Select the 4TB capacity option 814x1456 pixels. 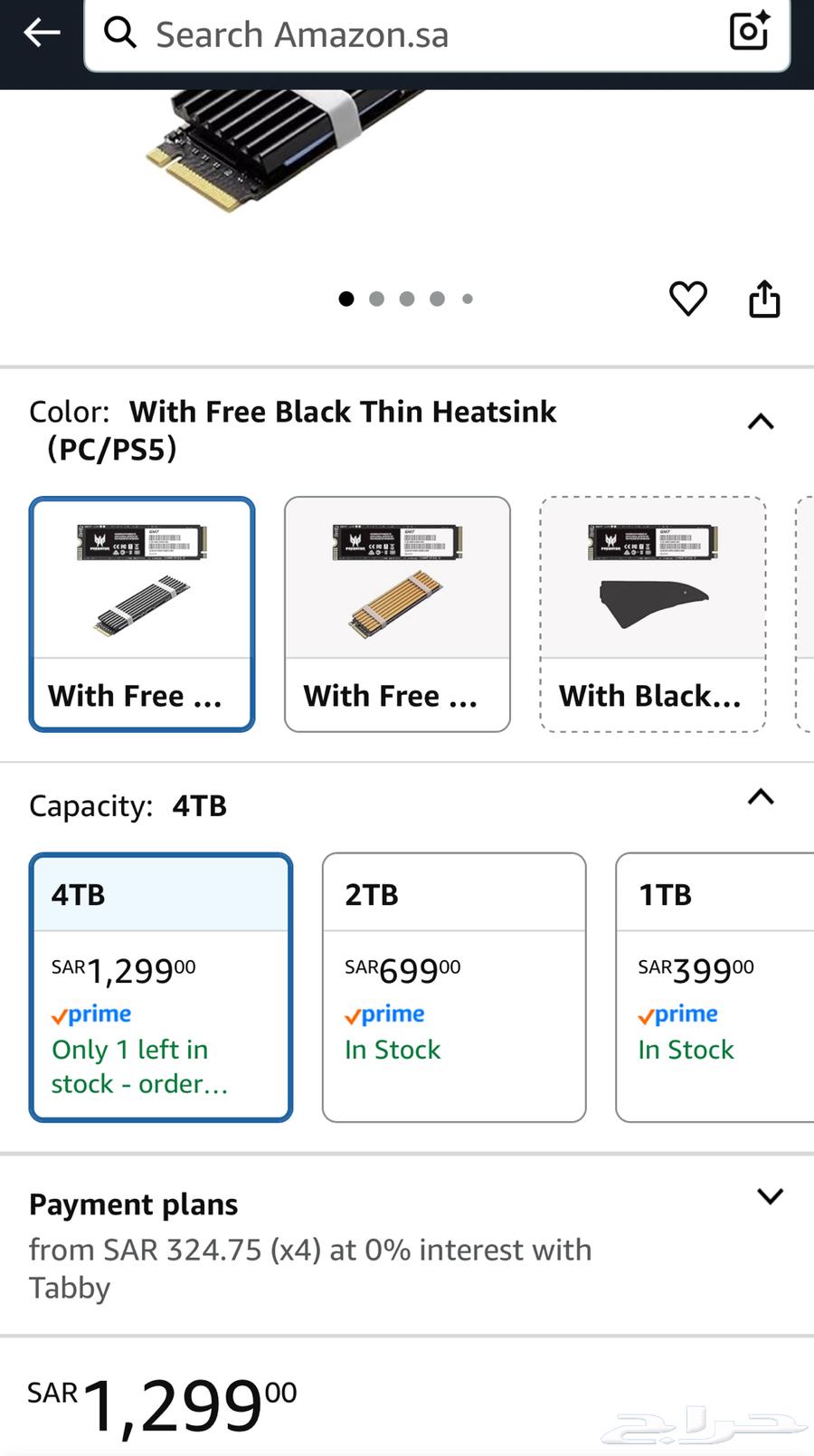coord(161,987)
